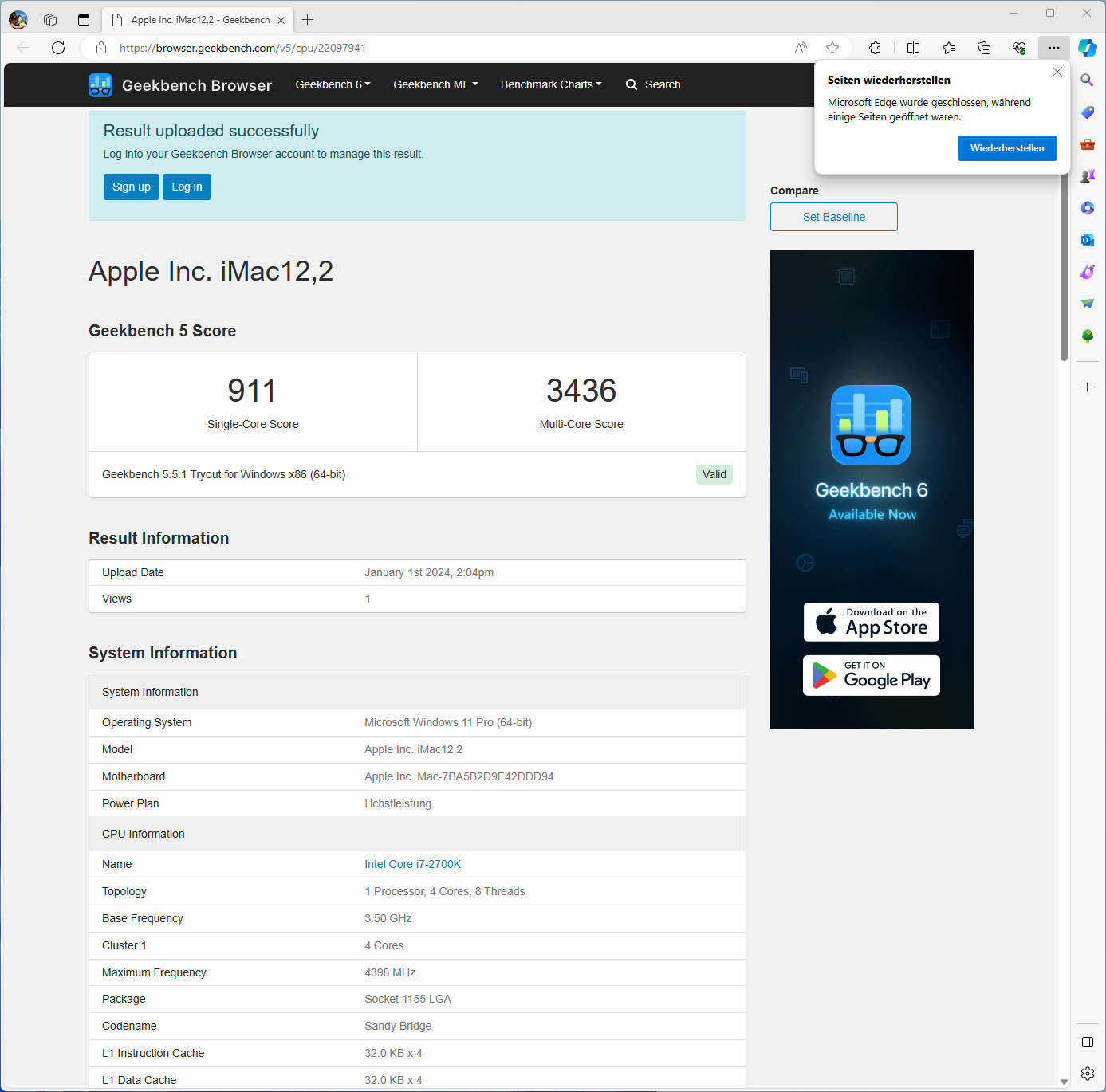Click the Read Aloud icon
This screenshot has width=1106, height=1092.
tap(801, 48)
